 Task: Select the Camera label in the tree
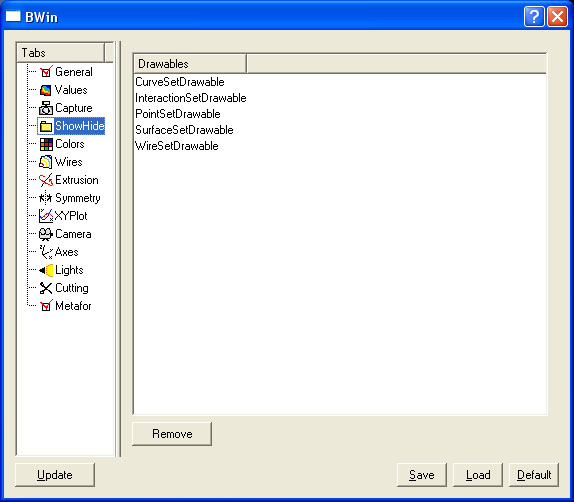(73, 234)
